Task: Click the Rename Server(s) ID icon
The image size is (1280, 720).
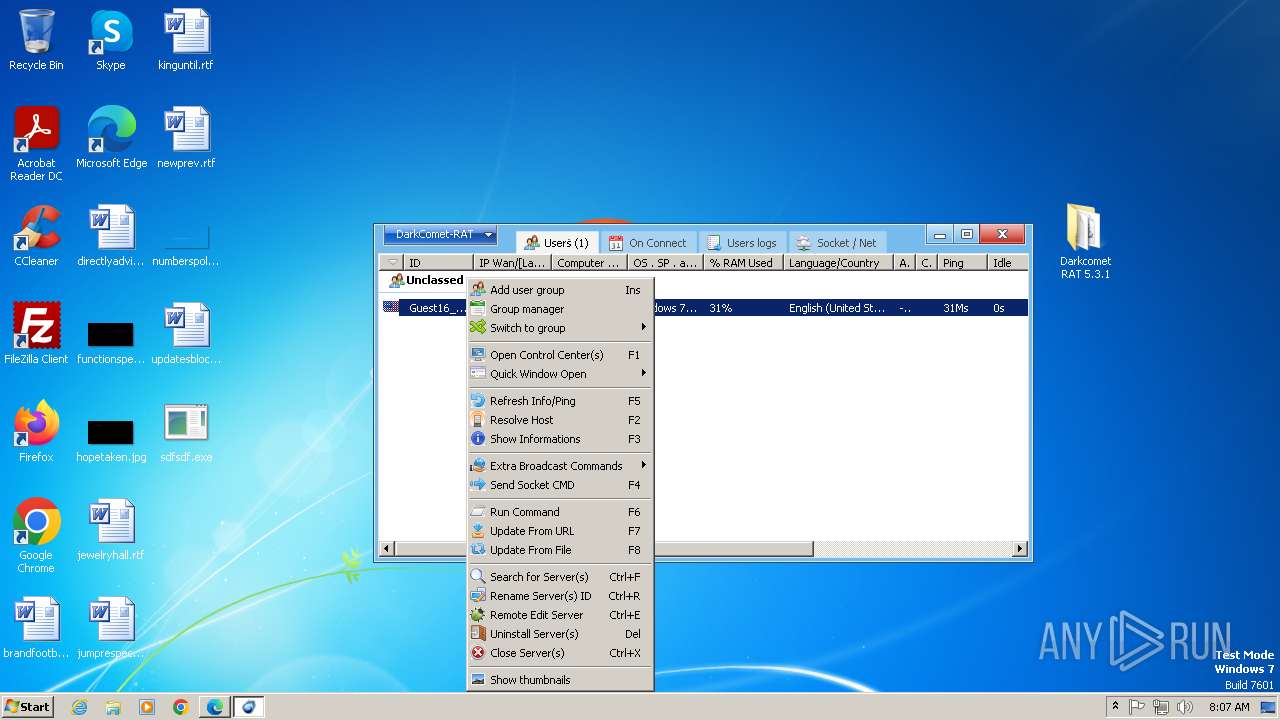Action: (478, 596)
